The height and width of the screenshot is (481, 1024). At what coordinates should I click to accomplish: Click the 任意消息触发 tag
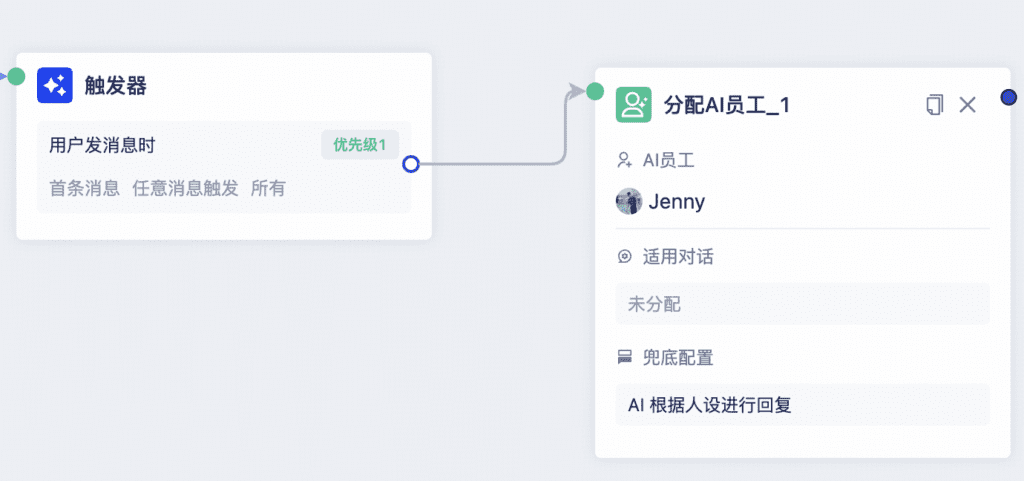tap(185, 189)
